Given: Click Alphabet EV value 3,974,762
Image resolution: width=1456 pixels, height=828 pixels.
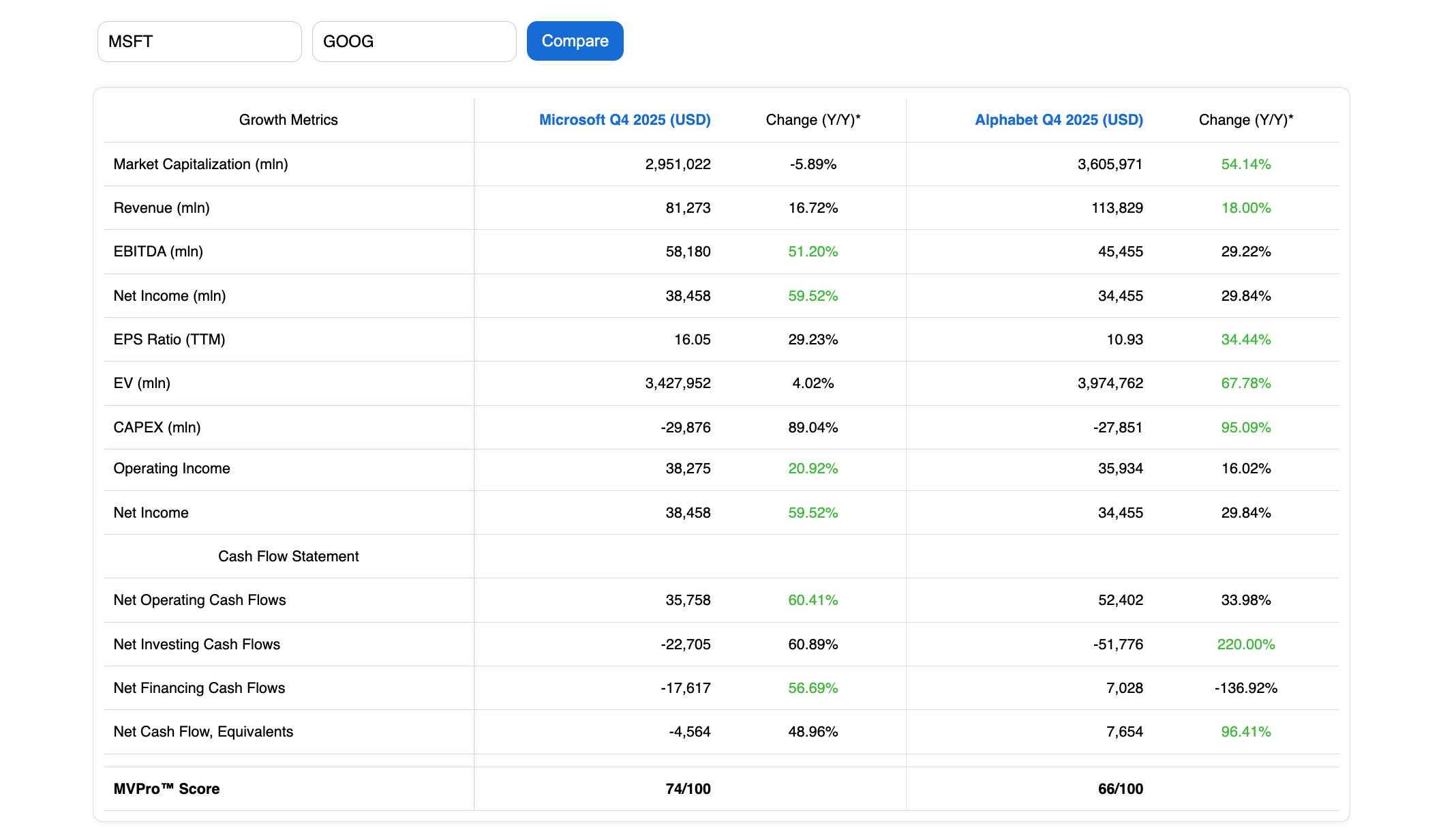Looking at the screenshot, I should (1110, 383).
